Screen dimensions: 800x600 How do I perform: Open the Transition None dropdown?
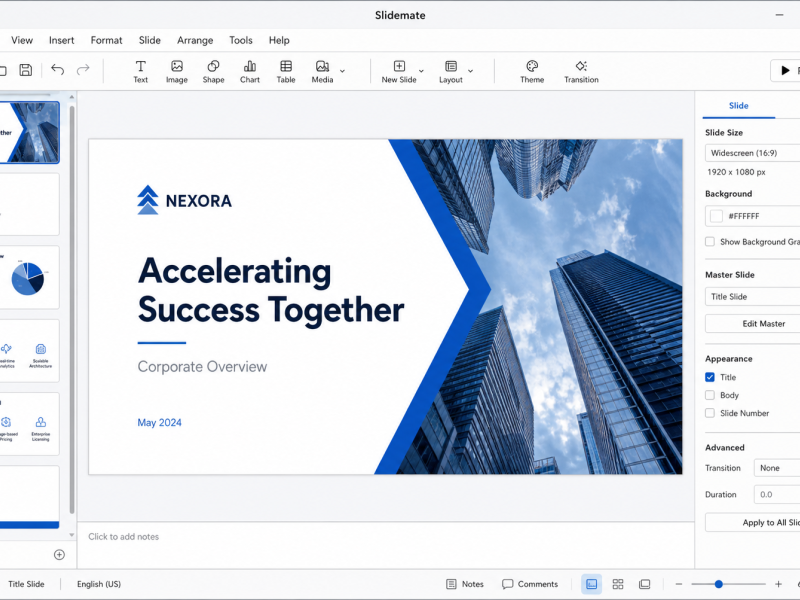coord(777,468)
